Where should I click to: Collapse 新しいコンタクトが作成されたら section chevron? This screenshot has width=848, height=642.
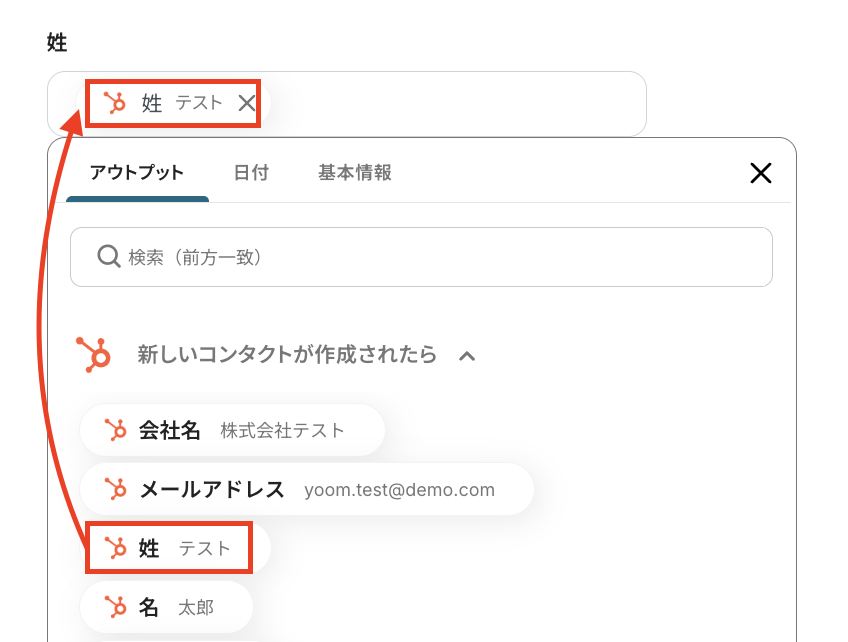466,355
